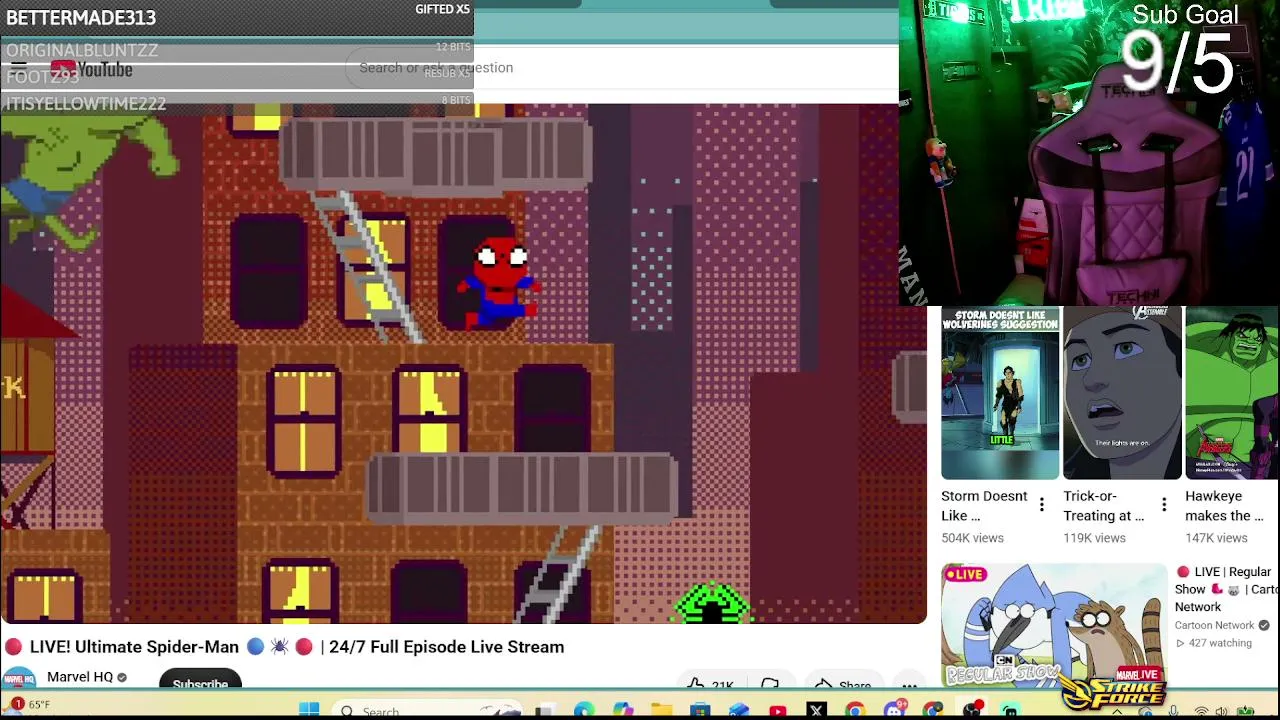This screenshot has height=720, width=1280.
Task: Open the X app on the taskbar
Action: pos(816,711)
